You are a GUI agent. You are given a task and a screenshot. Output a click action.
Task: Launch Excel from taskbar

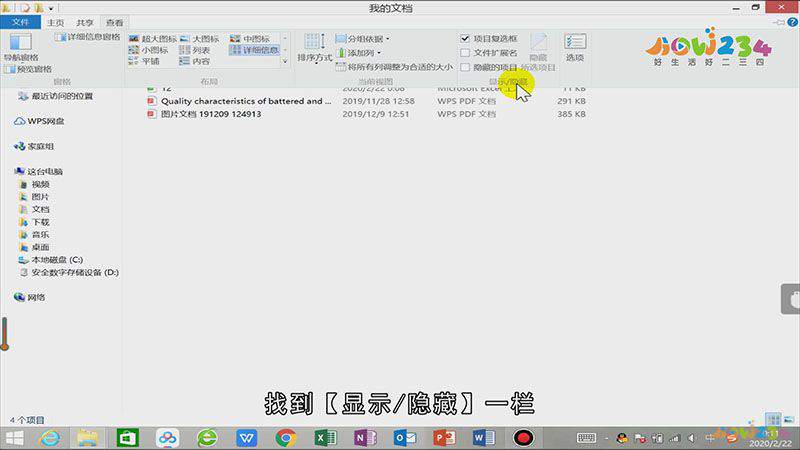(x=326, y=438)
